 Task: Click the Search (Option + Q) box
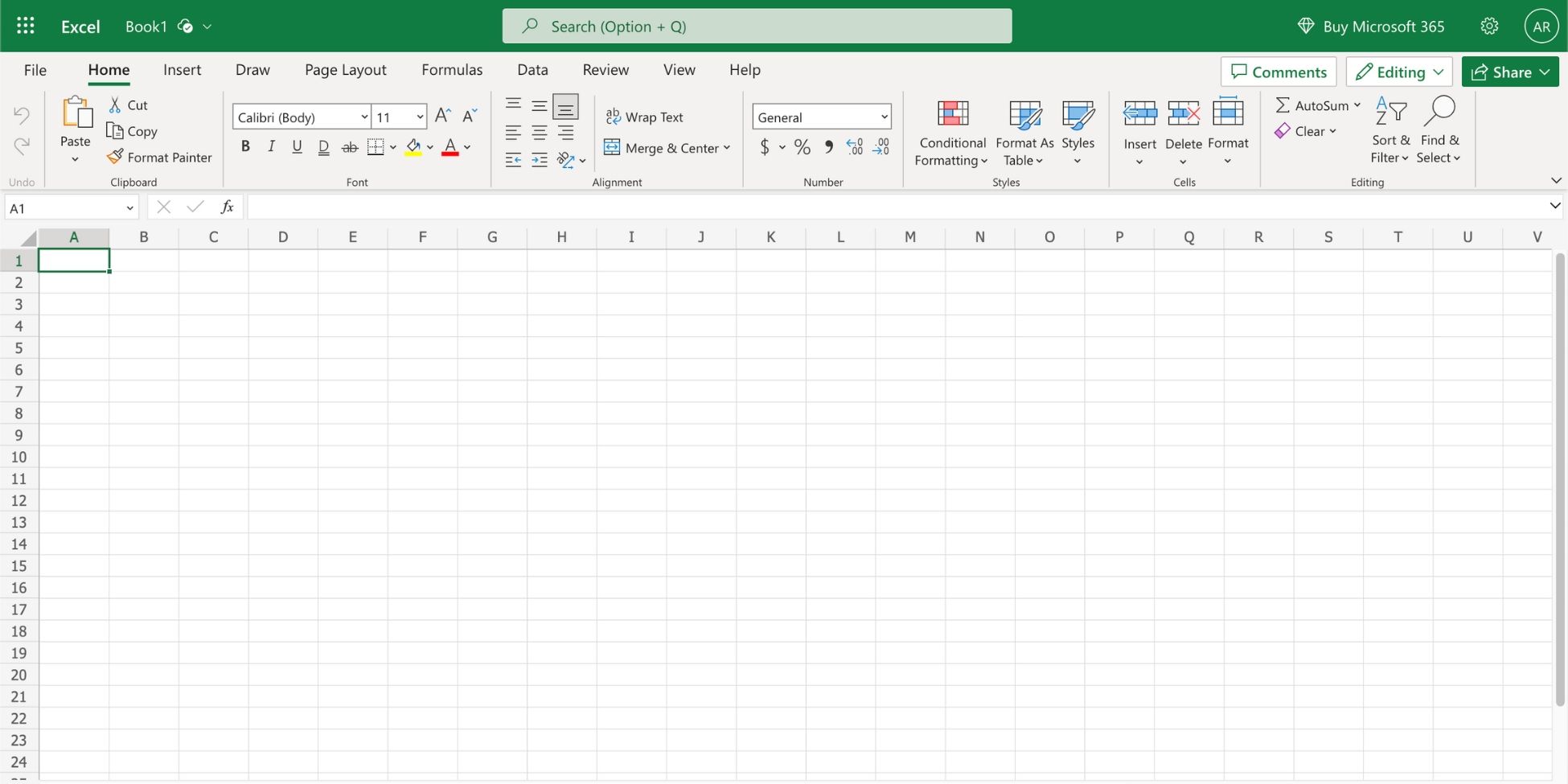coord(757,26)
